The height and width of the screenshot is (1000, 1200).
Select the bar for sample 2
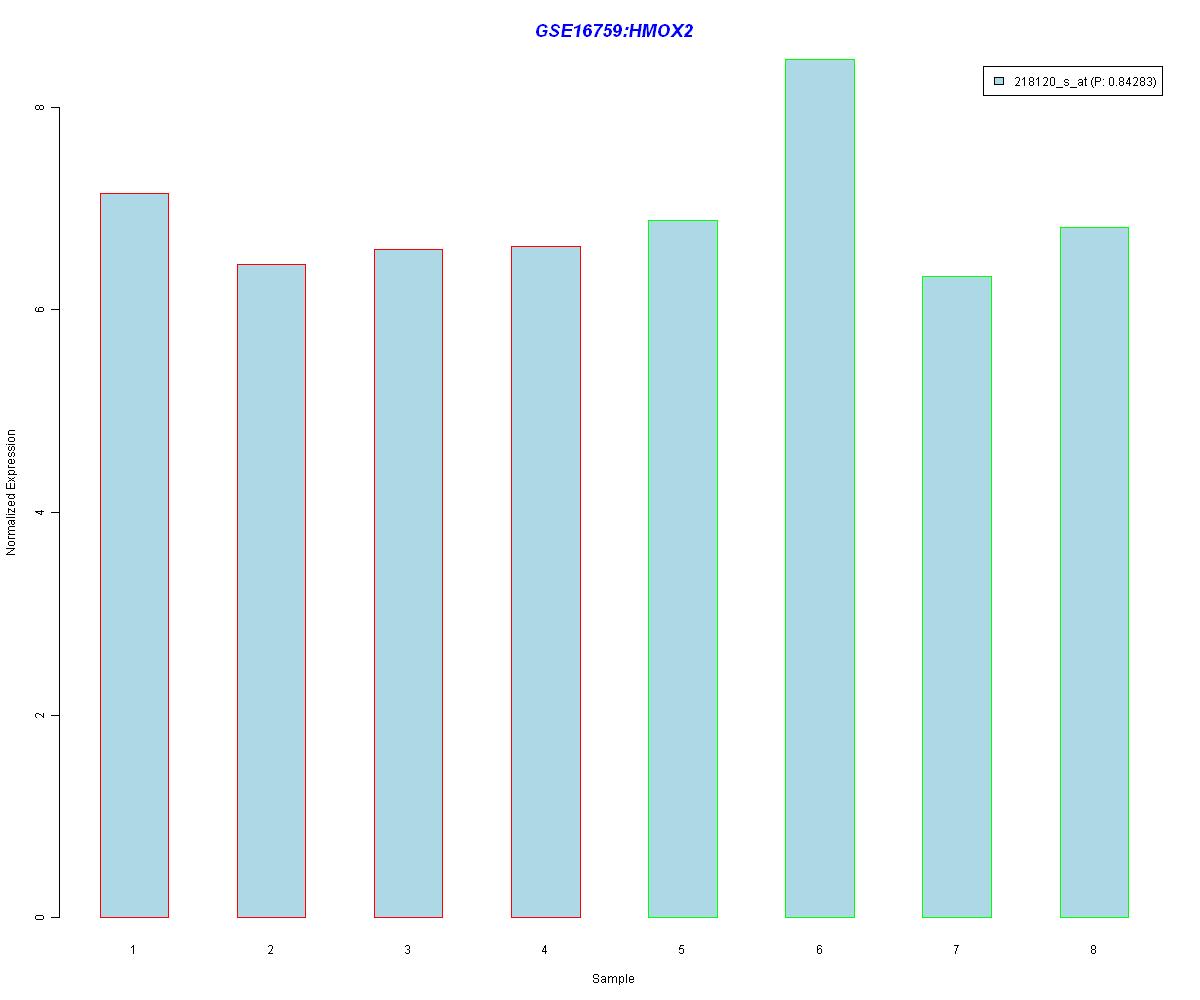tap(271, 591)
